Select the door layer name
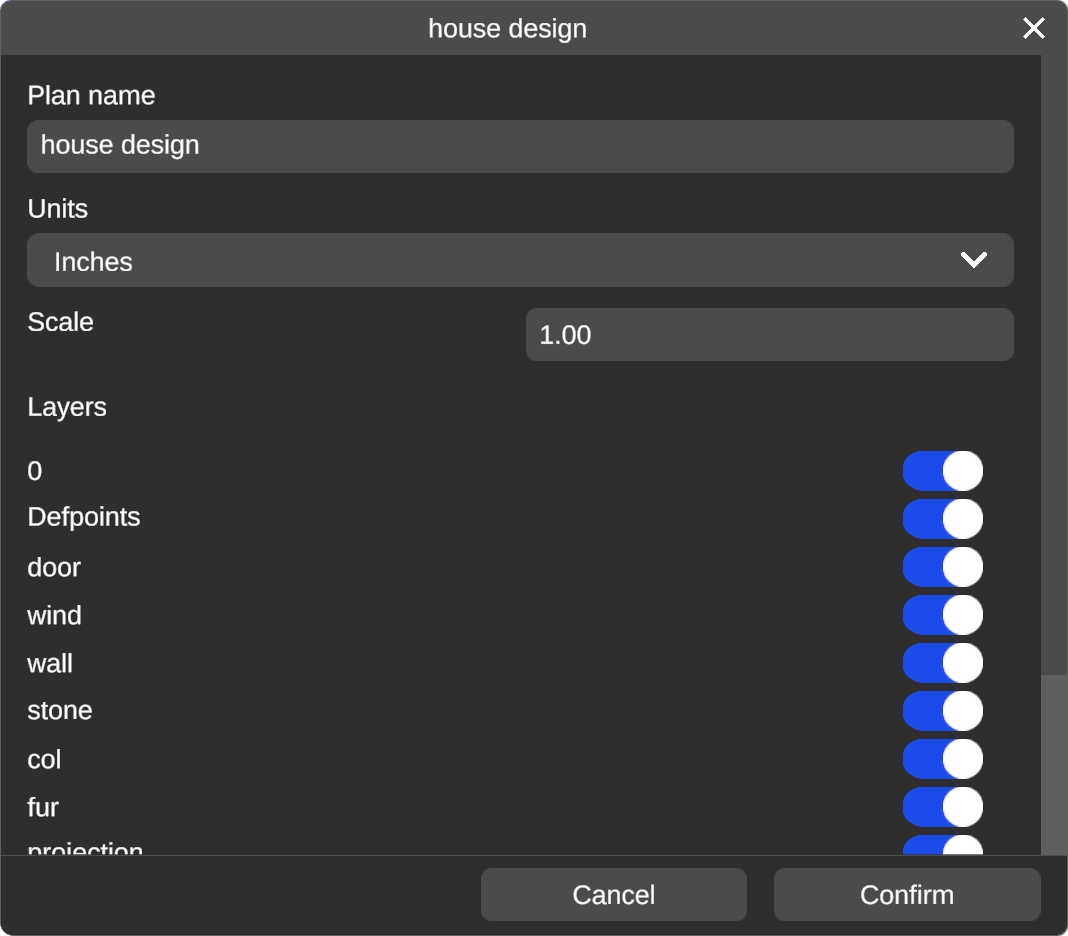 [x=54, y=567]
